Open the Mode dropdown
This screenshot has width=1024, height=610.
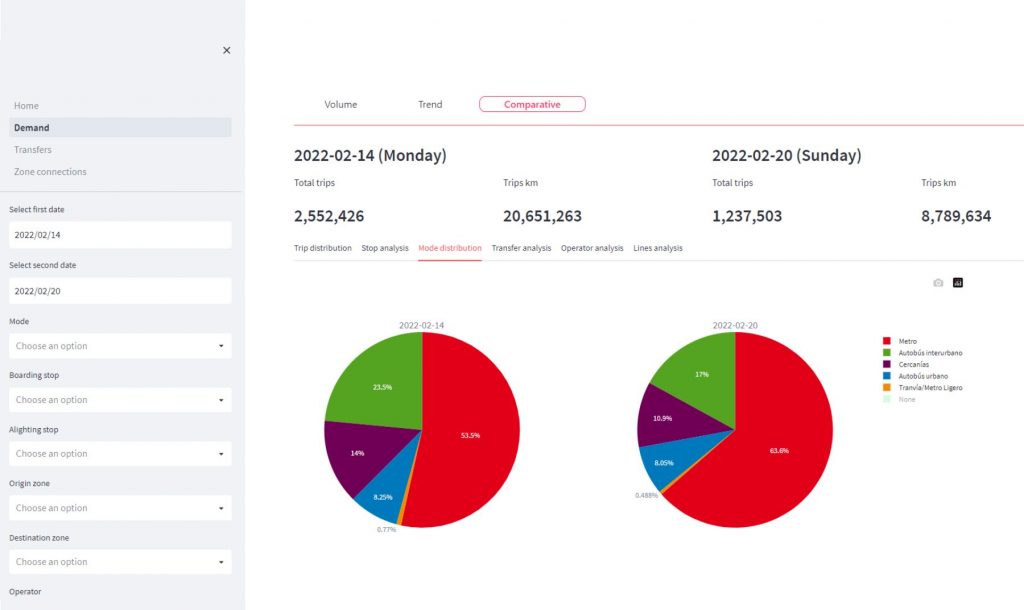point(120,346)
